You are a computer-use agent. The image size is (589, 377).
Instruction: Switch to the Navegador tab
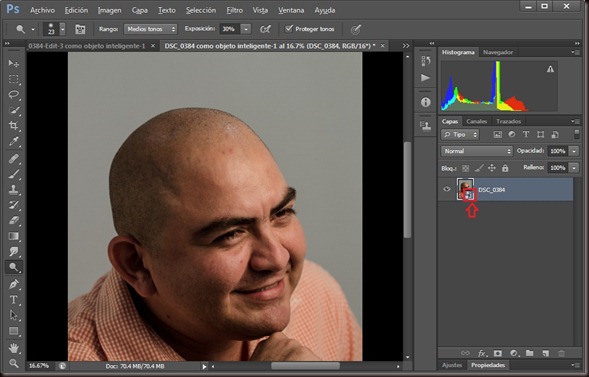coord(498,52)
